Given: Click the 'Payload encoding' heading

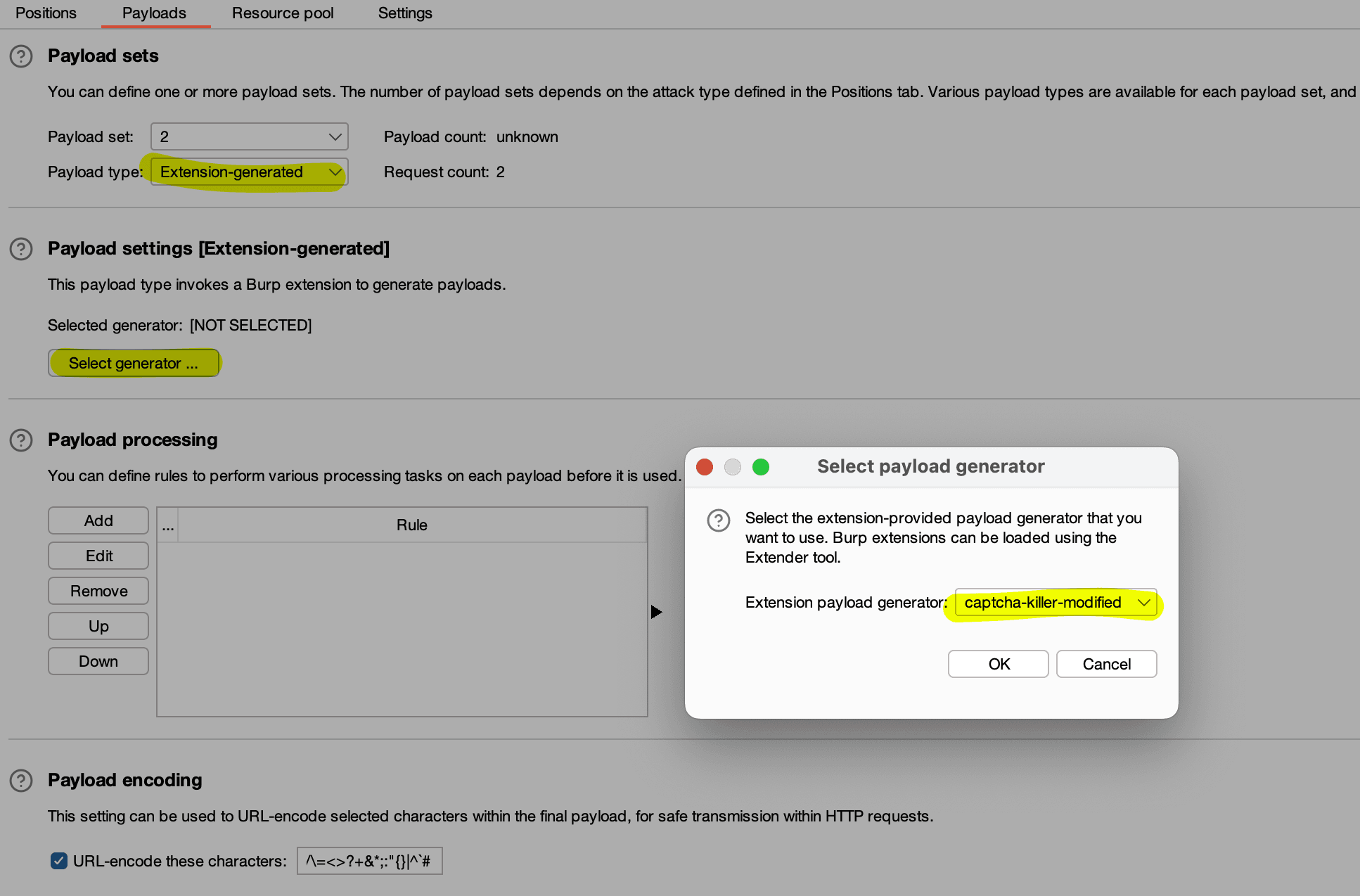Looking at the screenshot, I should click(x=125, y=780).
